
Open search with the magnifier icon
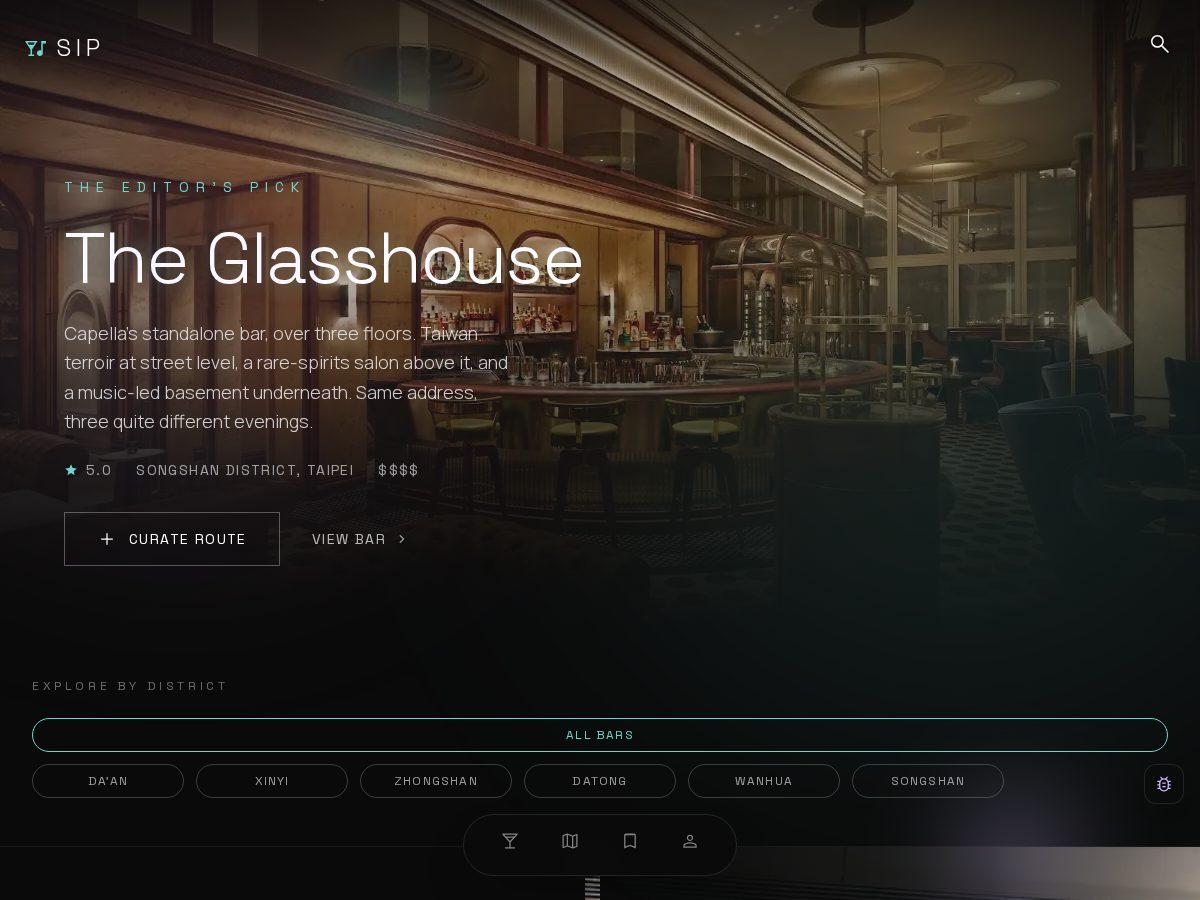click(1159, 44)
